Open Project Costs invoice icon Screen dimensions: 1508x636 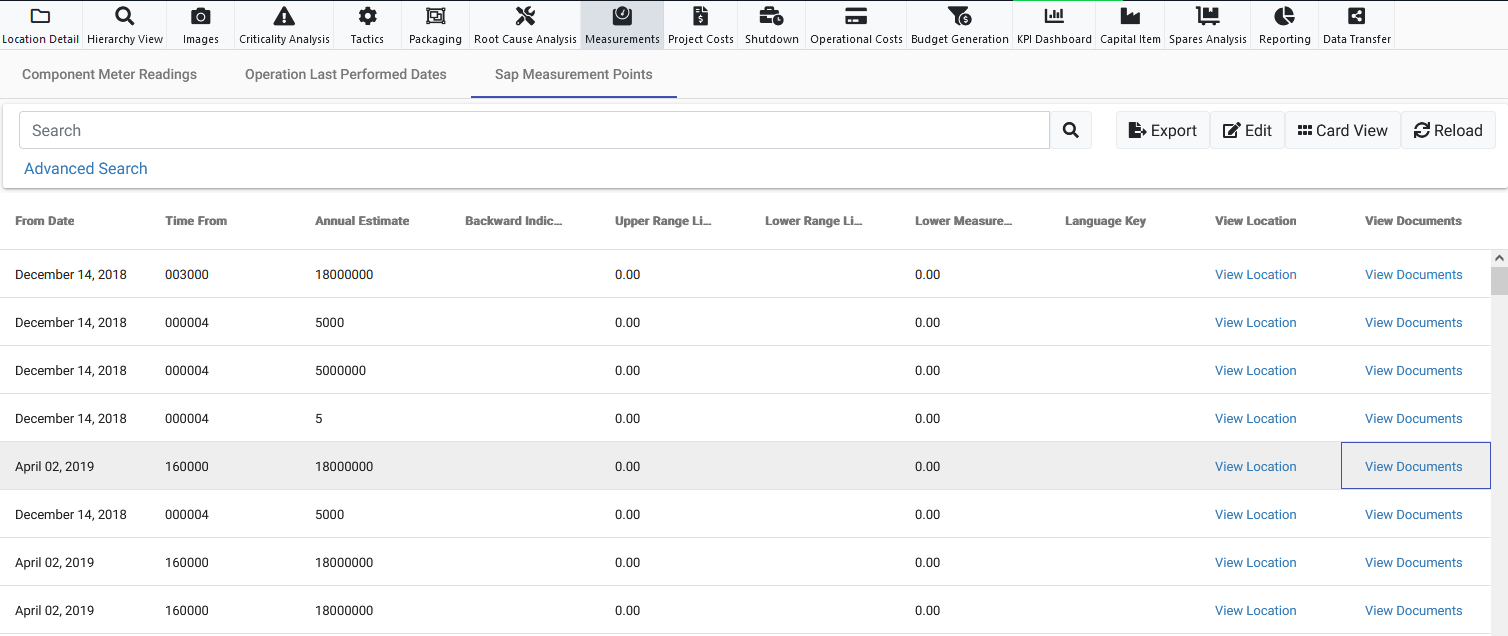[x=701, y=16]
